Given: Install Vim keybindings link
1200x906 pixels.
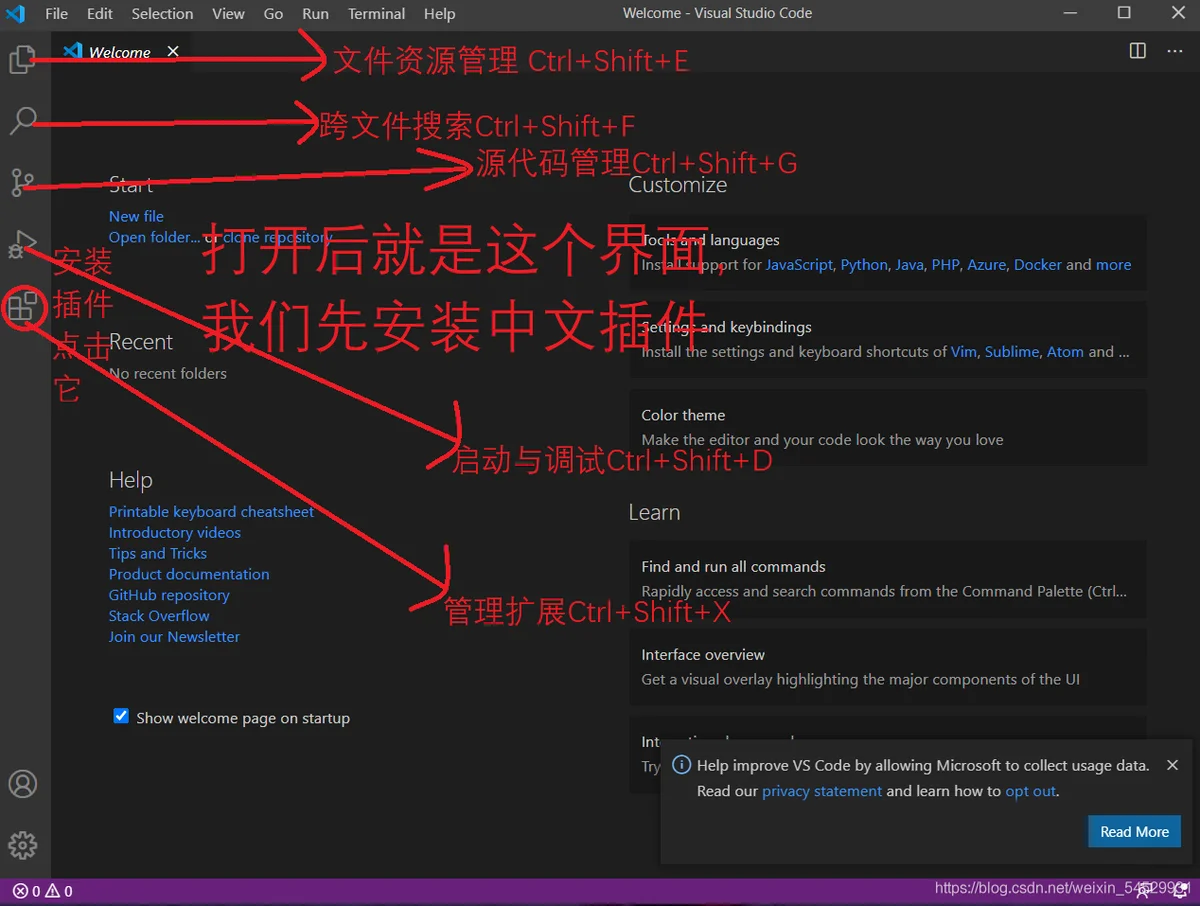Looking at the screenshot, I should tap(964, 352).
